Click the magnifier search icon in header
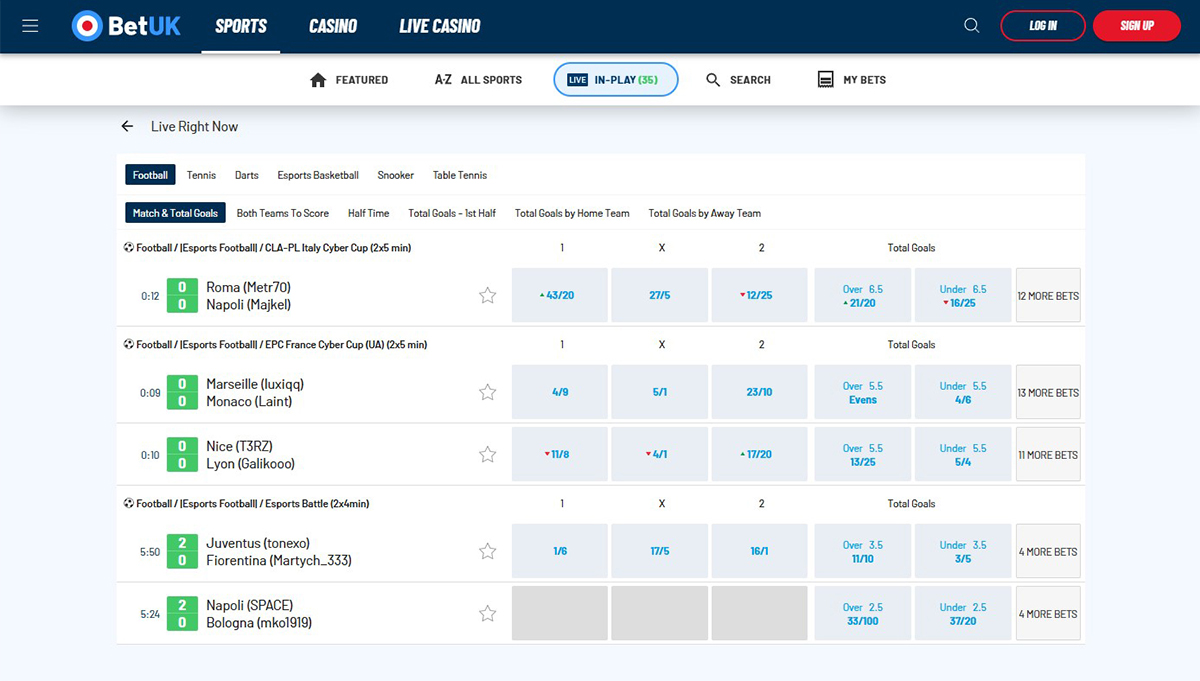1200x681 pixels. pyautogui.click(x=971, y=26)
